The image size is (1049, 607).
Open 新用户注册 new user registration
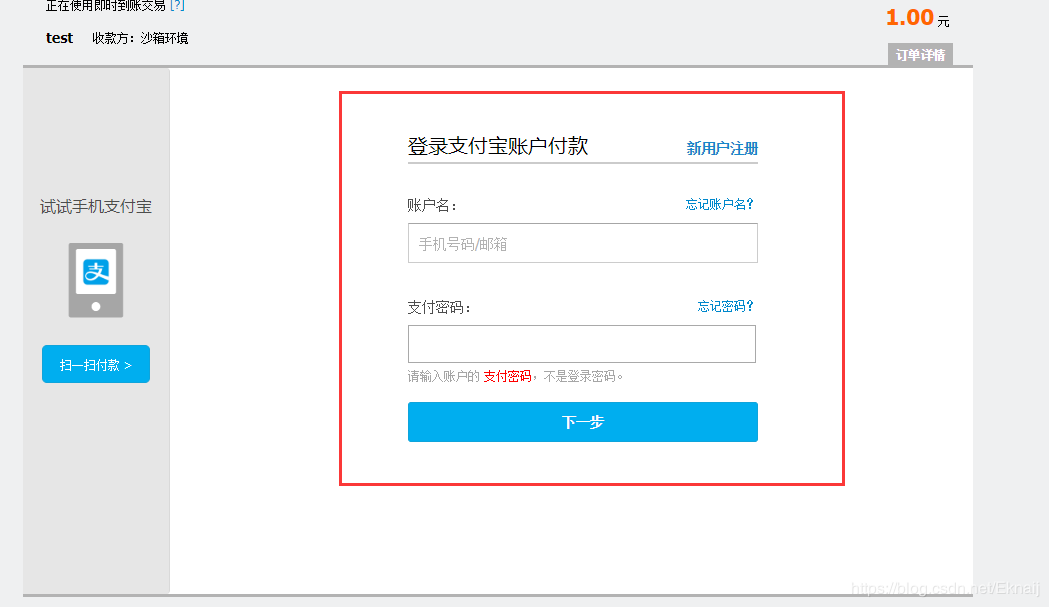(x=721, y=147)
